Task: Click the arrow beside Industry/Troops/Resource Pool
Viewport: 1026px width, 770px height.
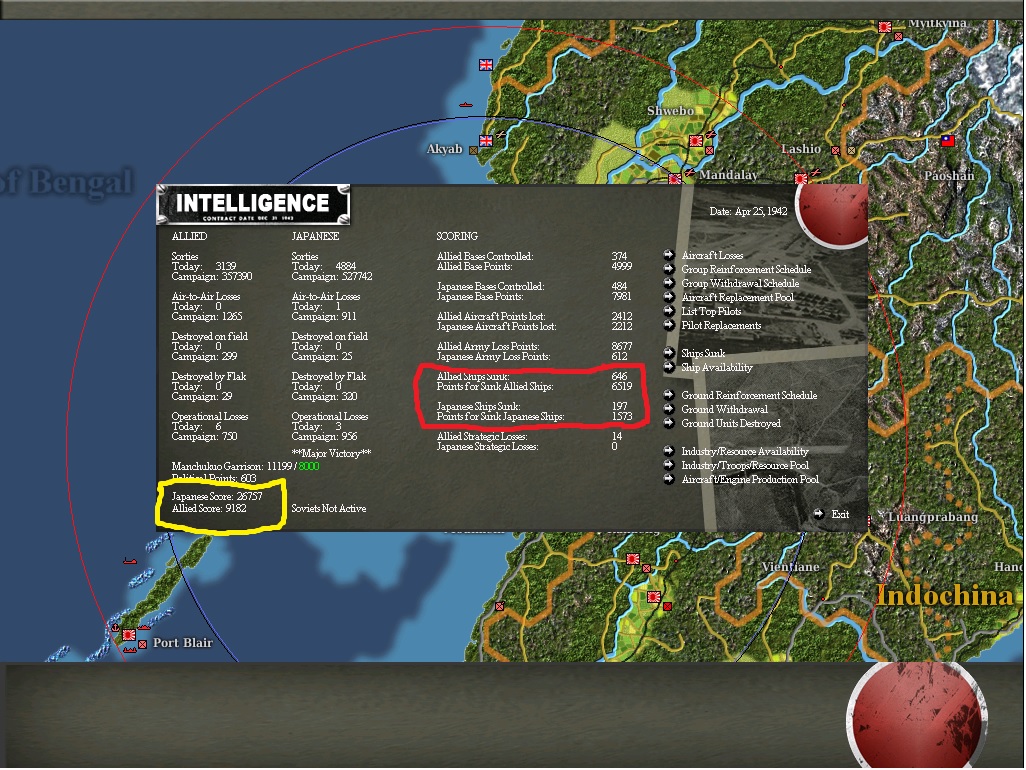Action: pos(669,465)
